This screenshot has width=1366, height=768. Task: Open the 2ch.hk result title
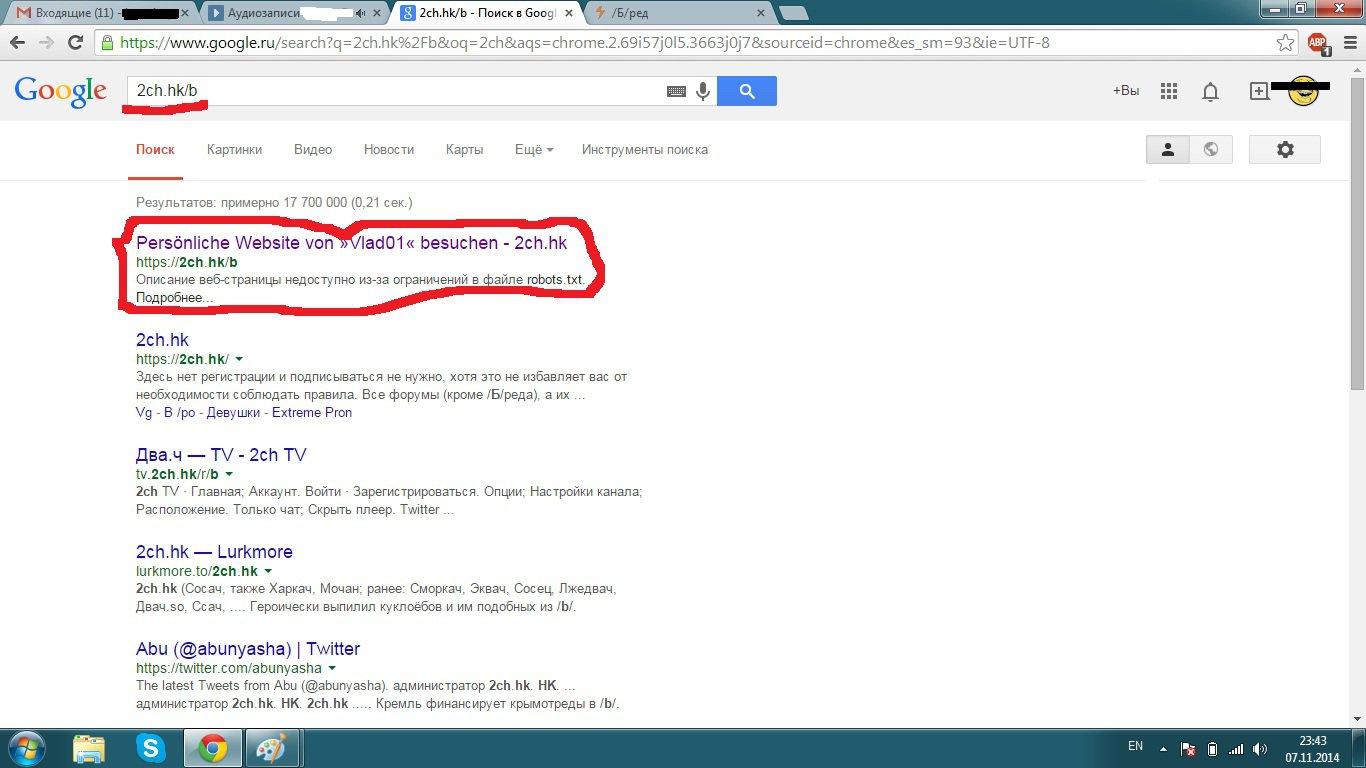click(162, 340)
